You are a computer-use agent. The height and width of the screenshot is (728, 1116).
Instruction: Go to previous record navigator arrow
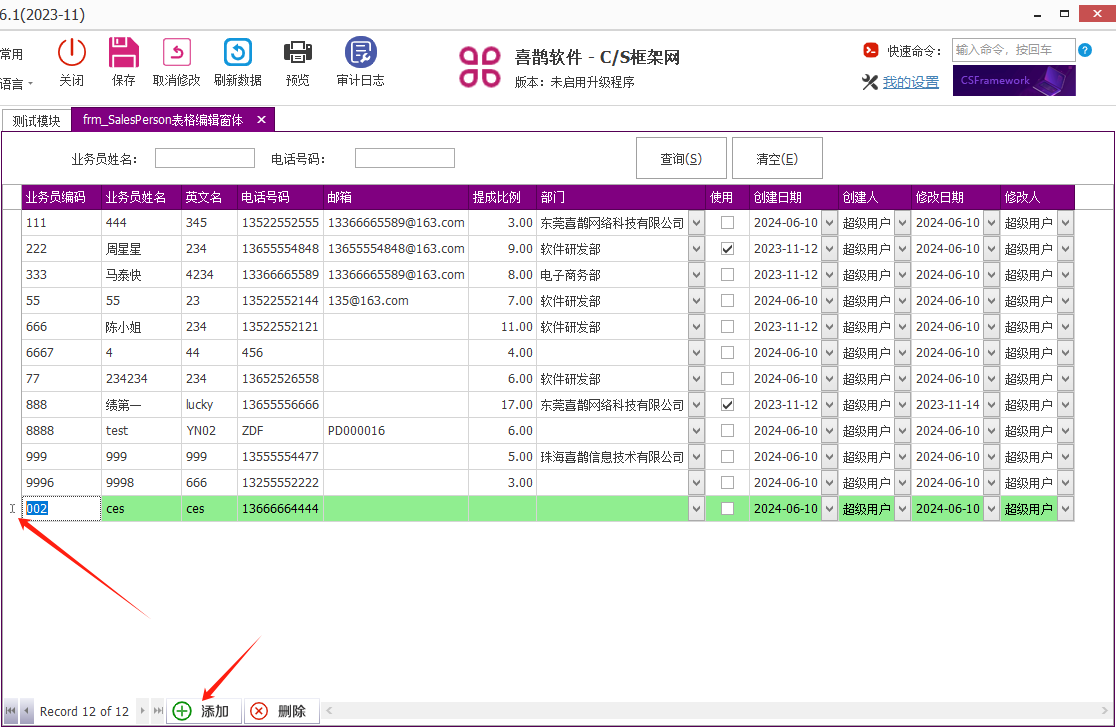26,711
